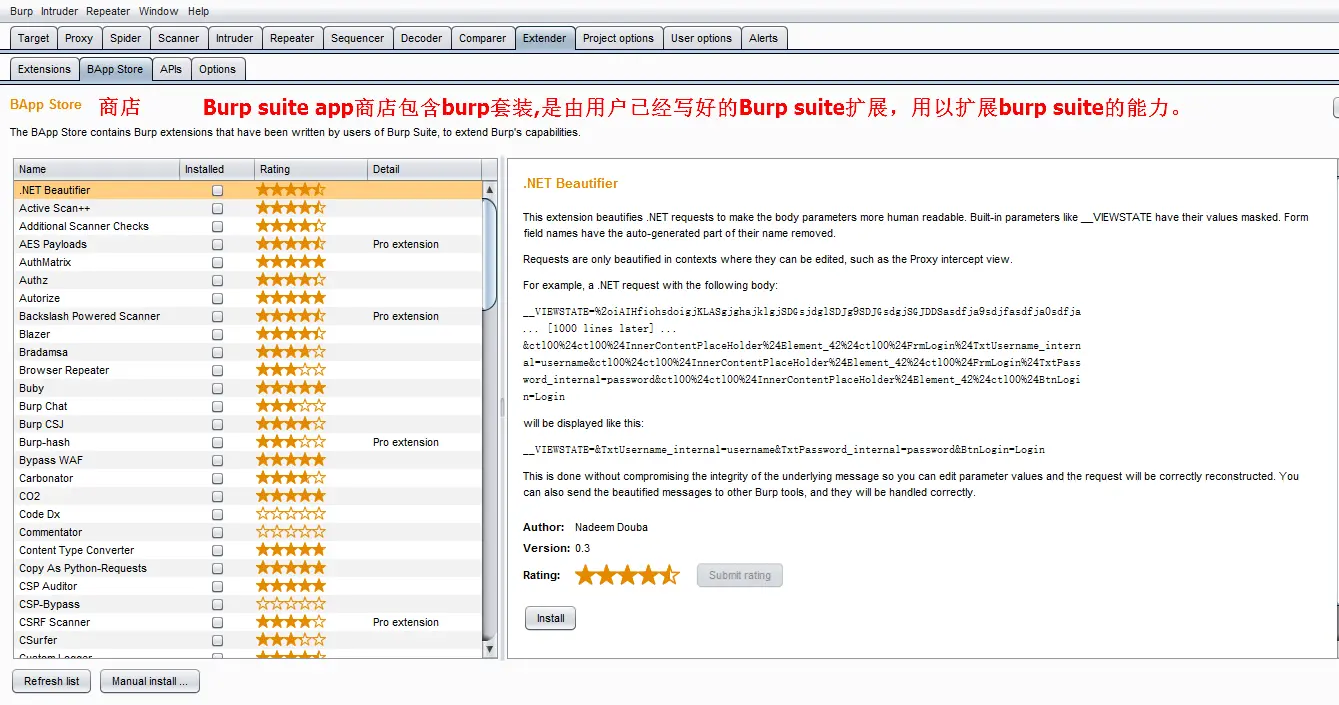This screenshot has height=705, width=1339.
Task: Switch to the Target tab
Action: pos(34,38)
